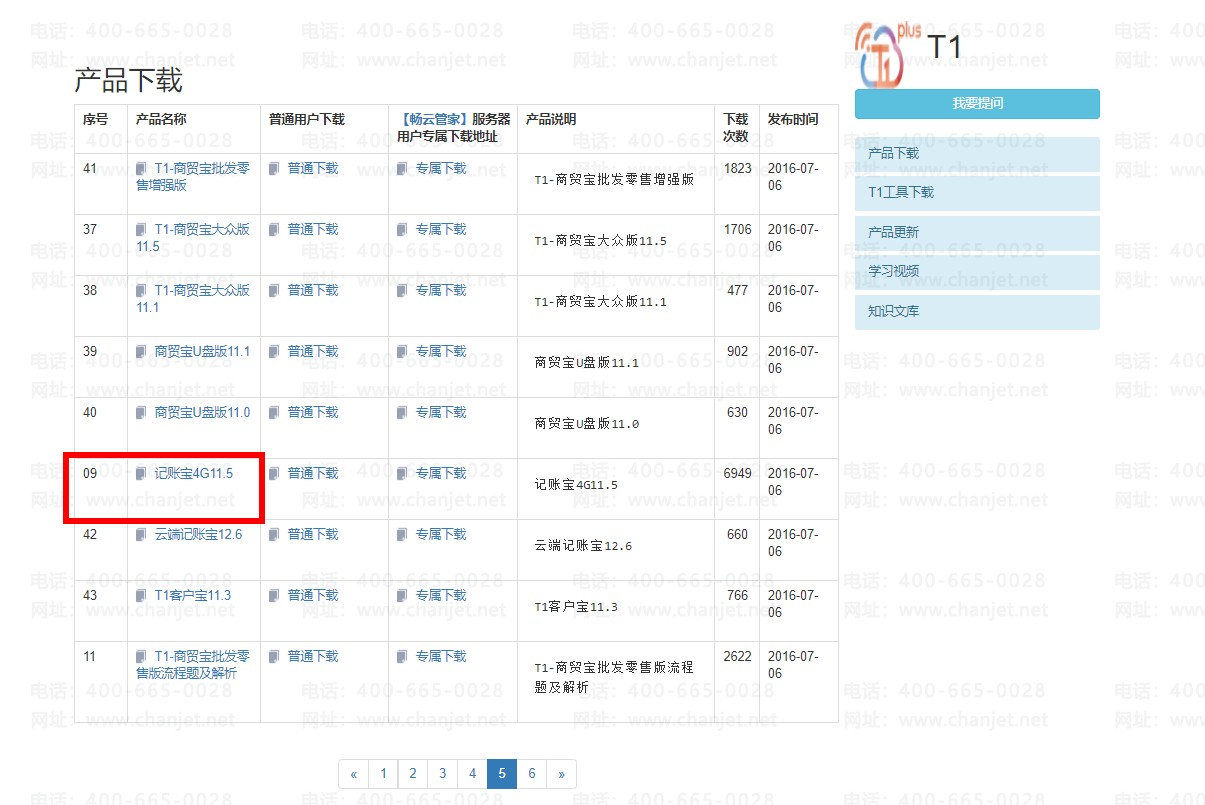Click file icon beside 商贸宝U盘版11.0
This screenshot has height=805, width=1205.
point(142,413)
